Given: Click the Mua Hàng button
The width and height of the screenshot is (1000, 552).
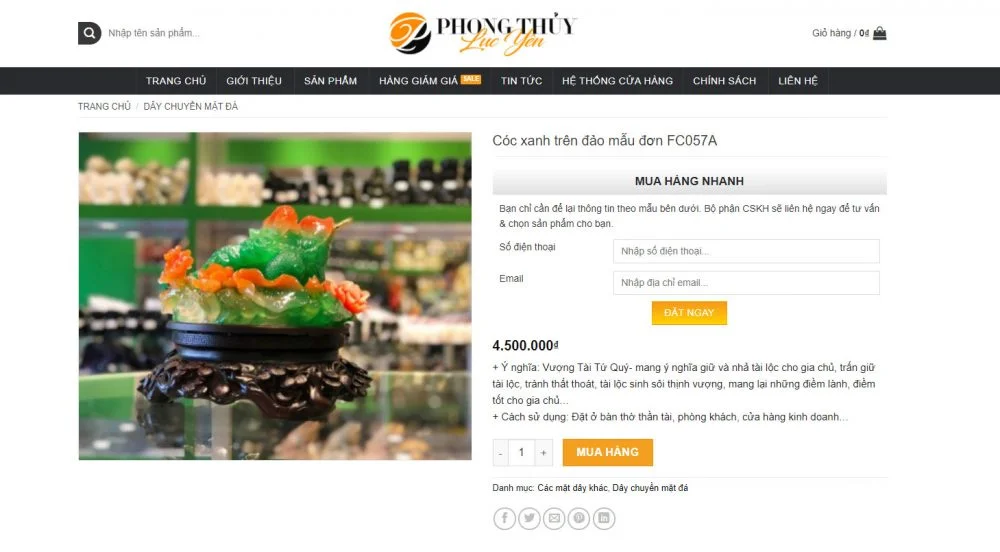Looking at the screenshot, I should pos(607,452).
